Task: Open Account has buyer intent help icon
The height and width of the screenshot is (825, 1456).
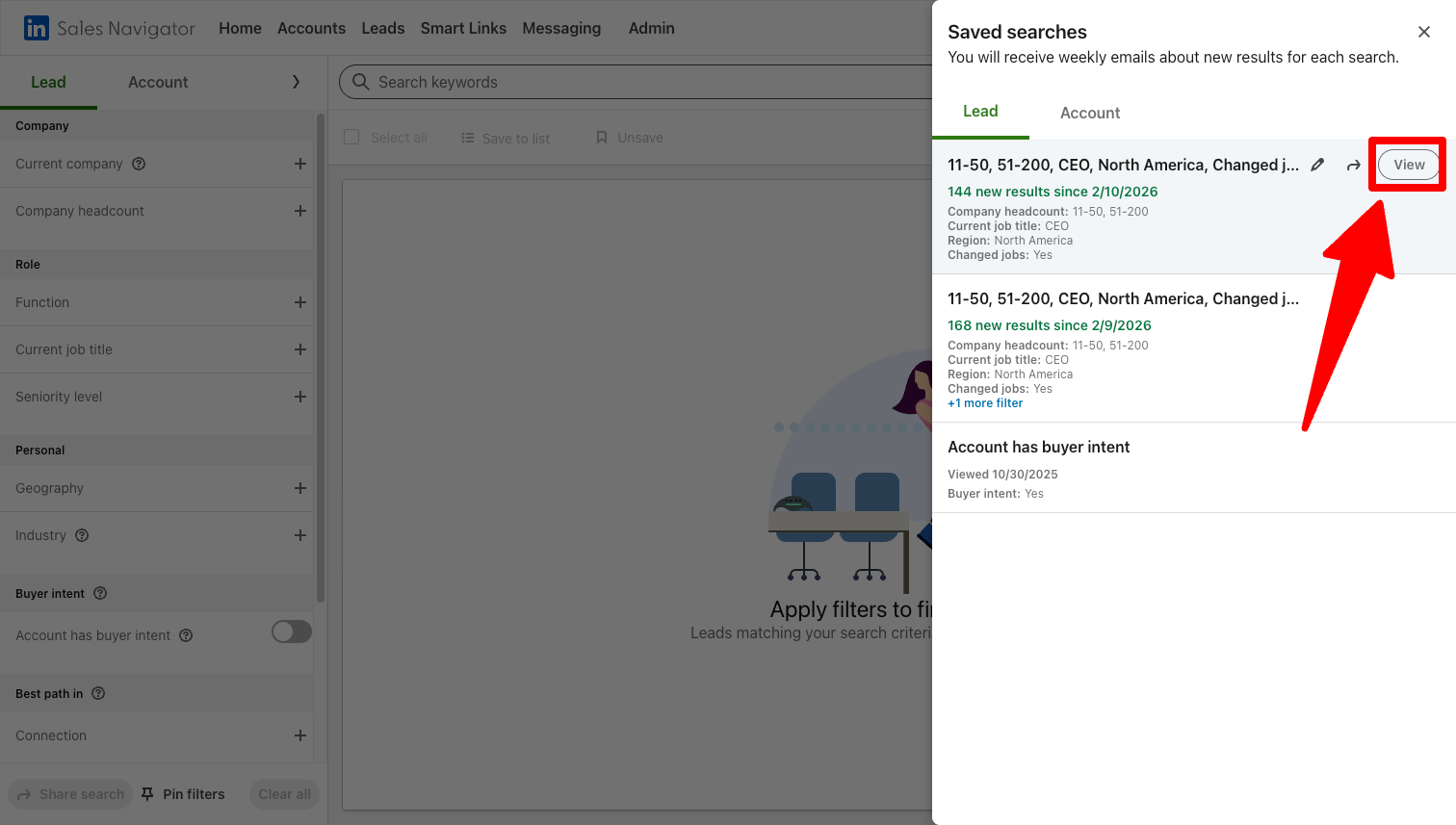Action: tap(186, 635)
